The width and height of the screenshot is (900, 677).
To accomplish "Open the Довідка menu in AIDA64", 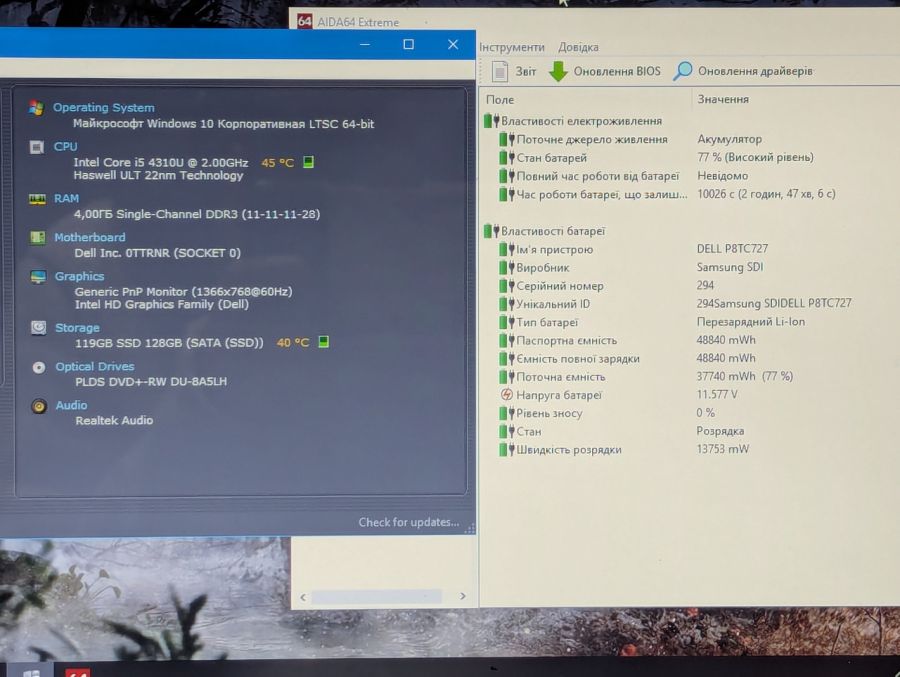I will coord(578,47).
